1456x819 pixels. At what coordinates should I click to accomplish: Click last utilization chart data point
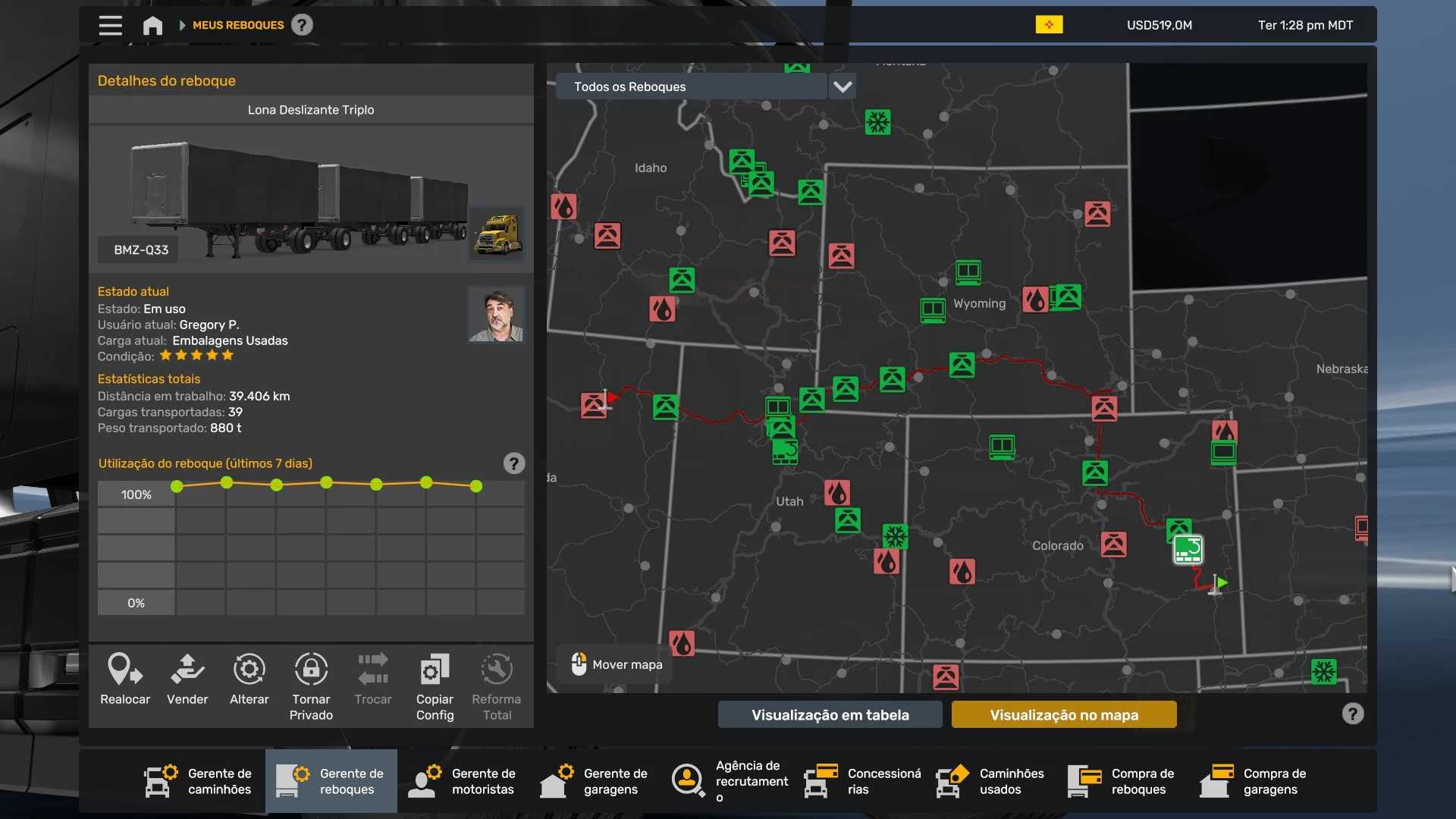coord(476,486)
